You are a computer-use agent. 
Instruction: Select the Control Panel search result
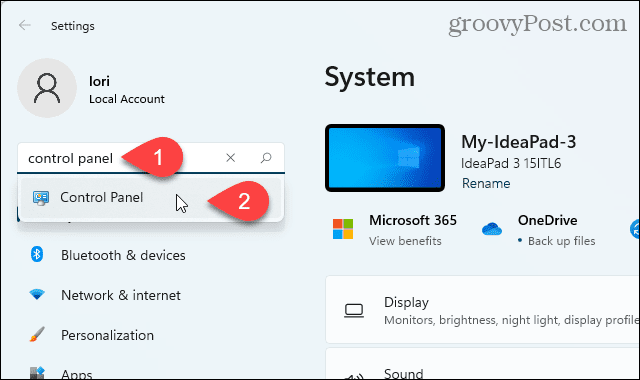(x=151, y=198)
